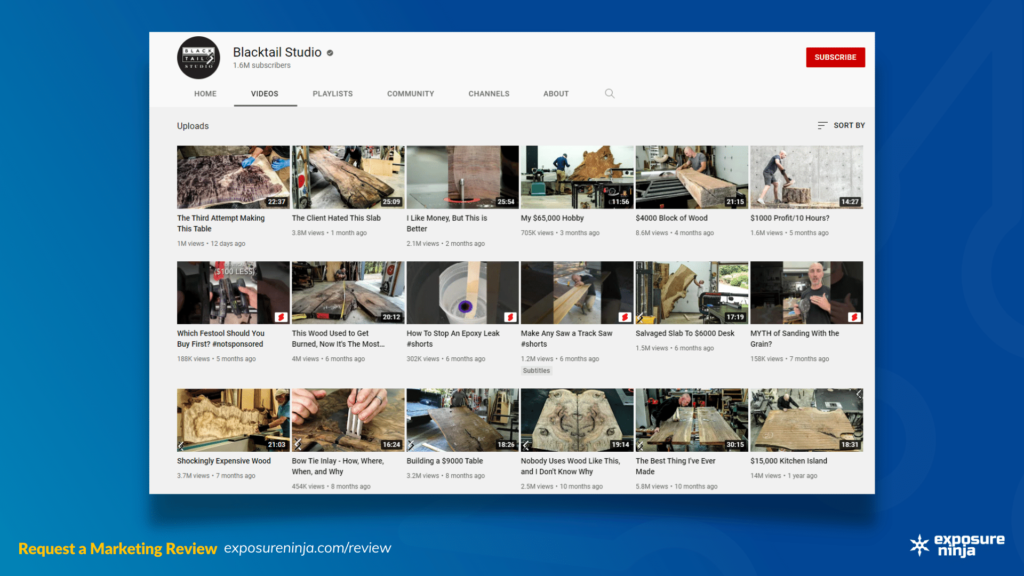The image size is (1024, 576).
Task: Click the Uploads section heading
Action: [193, 126]
